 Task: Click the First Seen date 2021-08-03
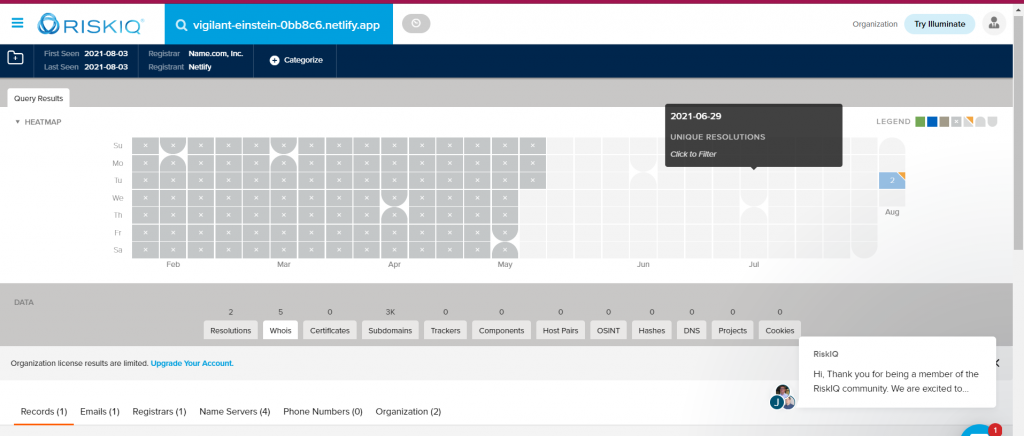pos(106,54)
